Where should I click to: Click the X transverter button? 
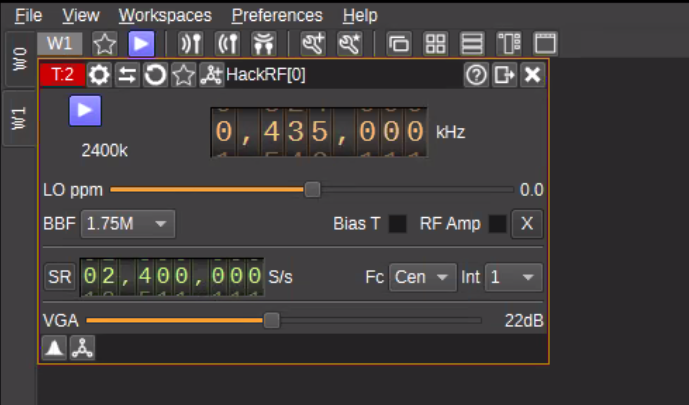[527, 224]
